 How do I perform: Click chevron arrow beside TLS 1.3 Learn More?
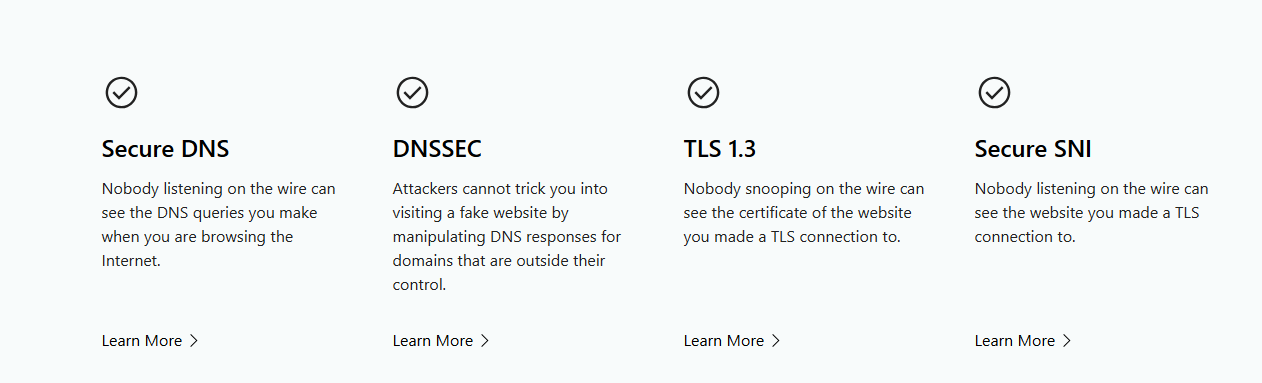tap(776, 341)
